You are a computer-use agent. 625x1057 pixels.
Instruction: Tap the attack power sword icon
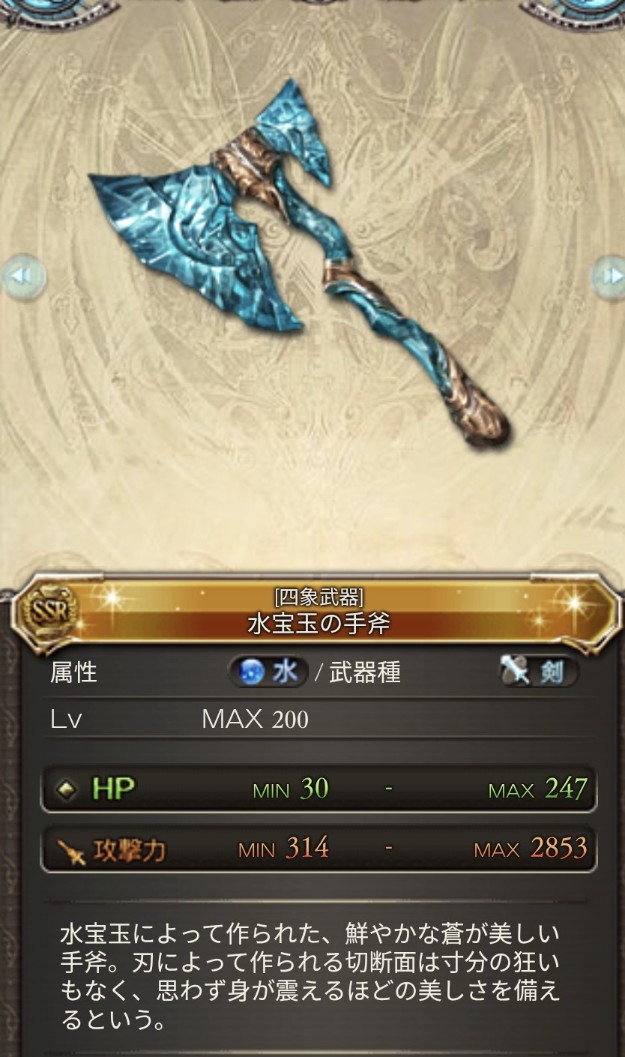[71, 851]
